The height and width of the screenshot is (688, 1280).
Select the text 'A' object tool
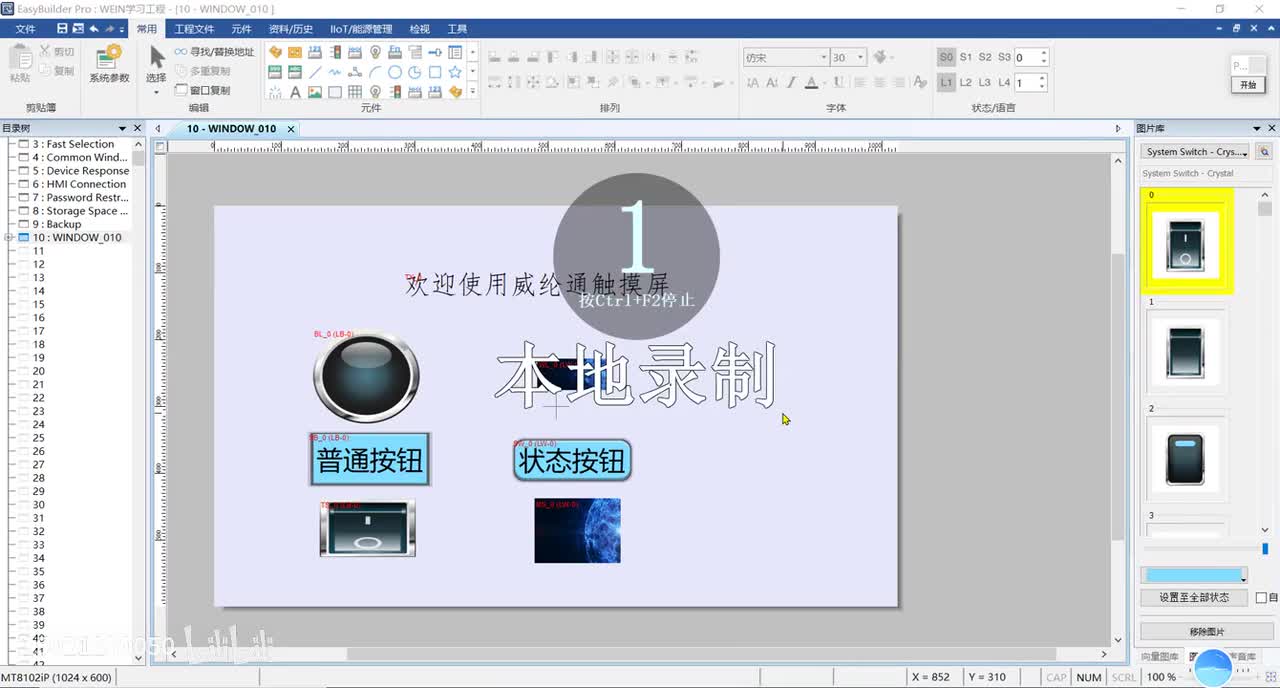(x=295, y=92)
